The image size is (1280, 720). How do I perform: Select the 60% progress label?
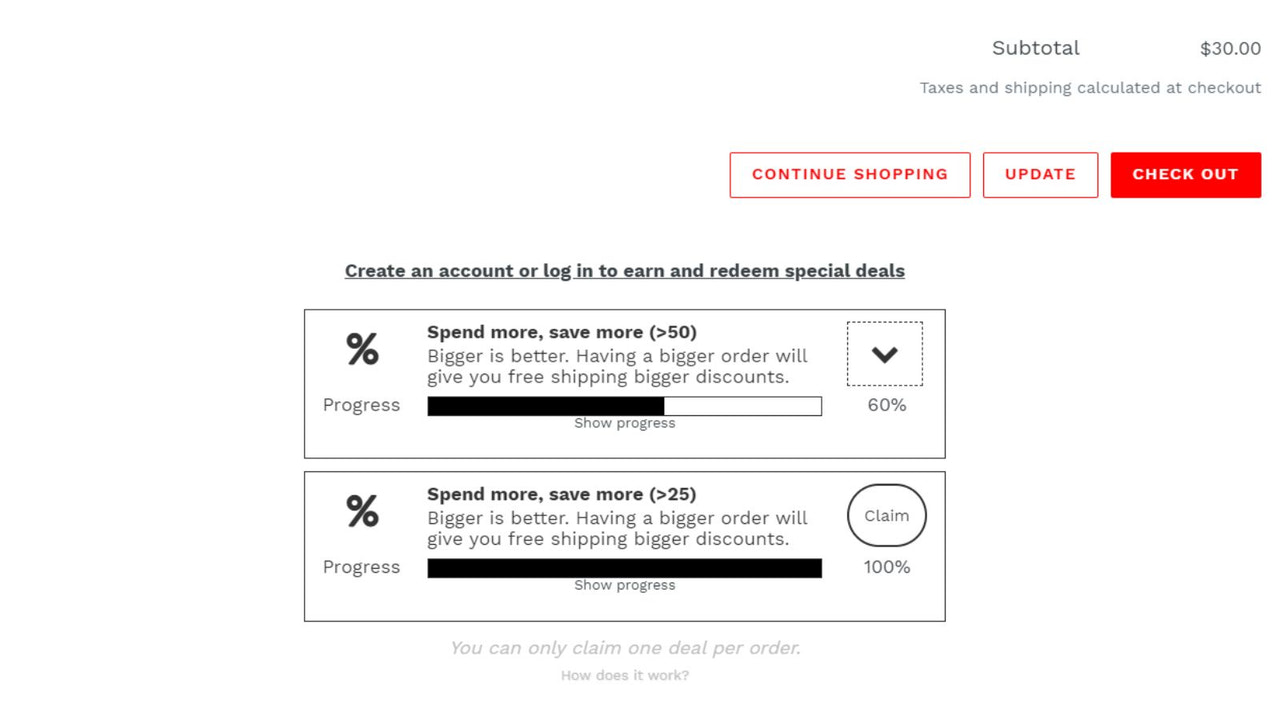point(884,405)
